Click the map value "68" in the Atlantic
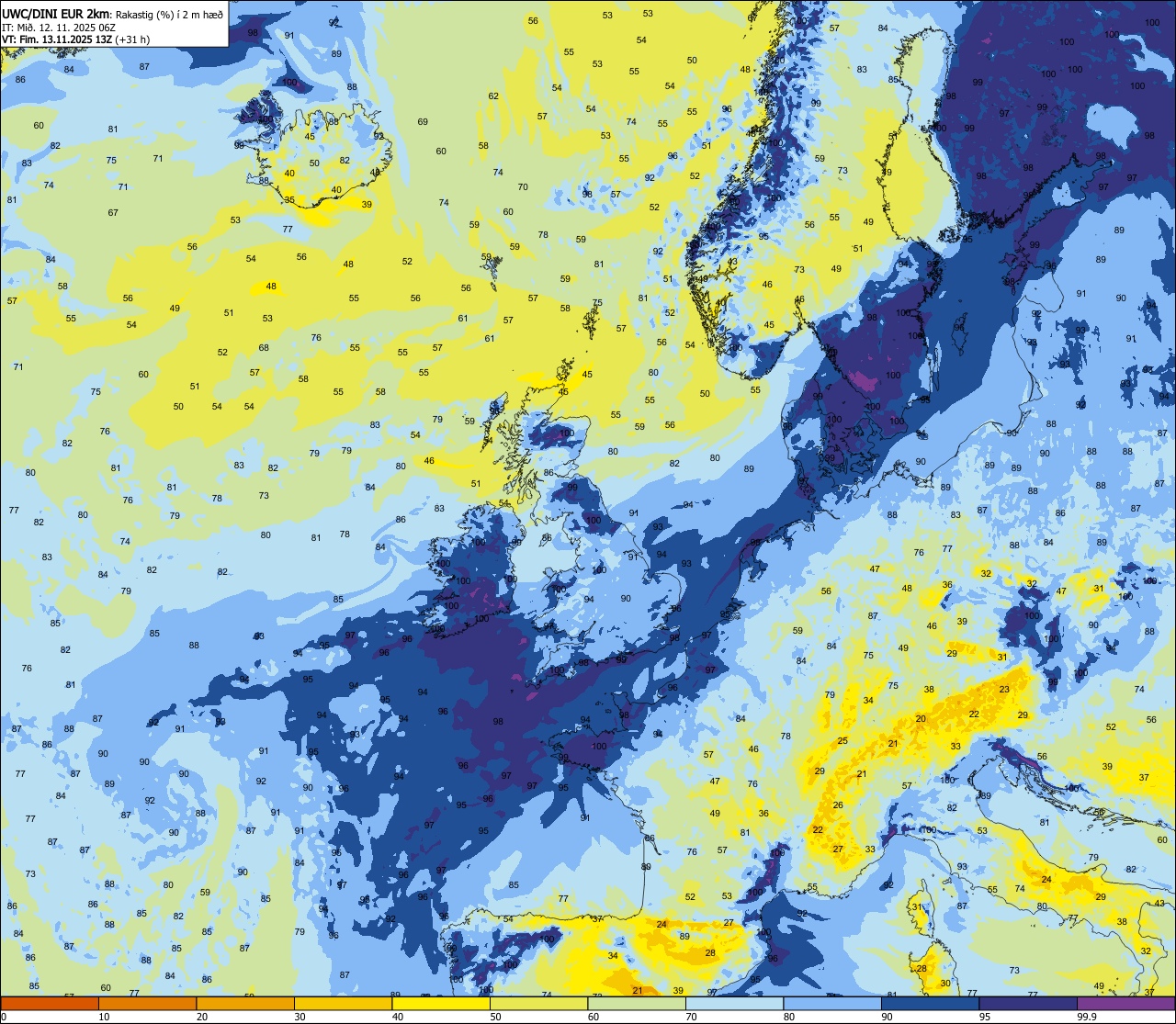This screenshot has width=1176, height=1024. coord(264,347)
